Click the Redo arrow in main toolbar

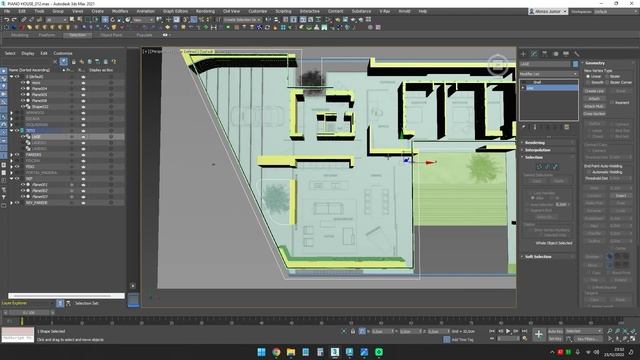(14, 20)
